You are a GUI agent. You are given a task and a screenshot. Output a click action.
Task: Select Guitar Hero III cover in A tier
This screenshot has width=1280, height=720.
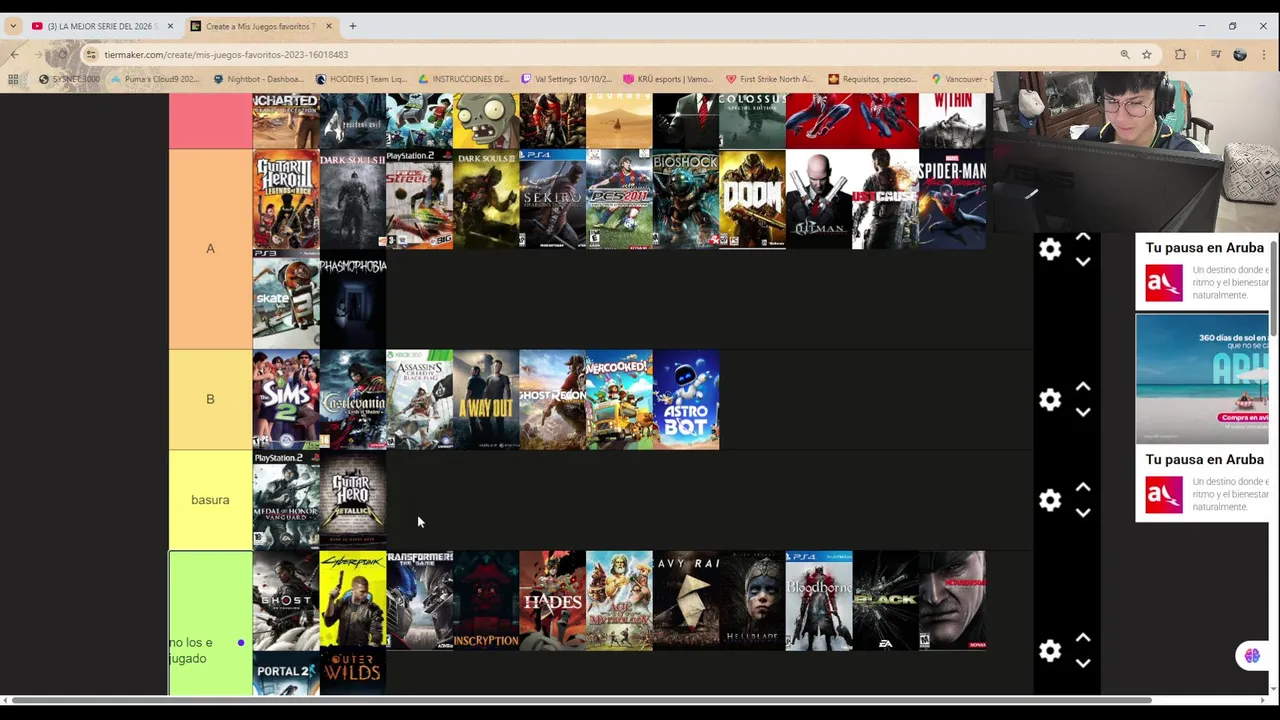286,199
